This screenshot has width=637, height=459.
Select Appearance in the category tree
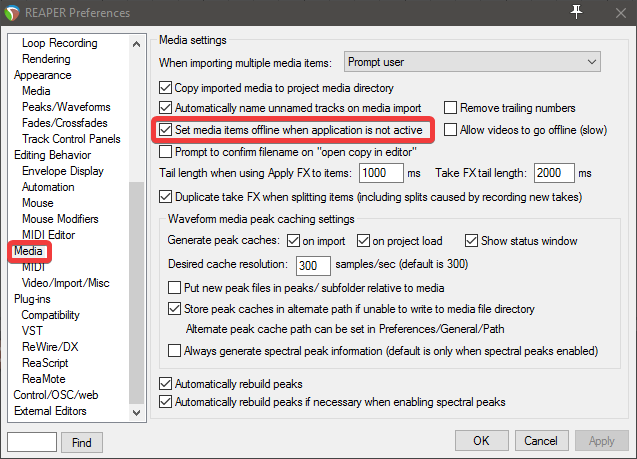[x=42, y=75]
